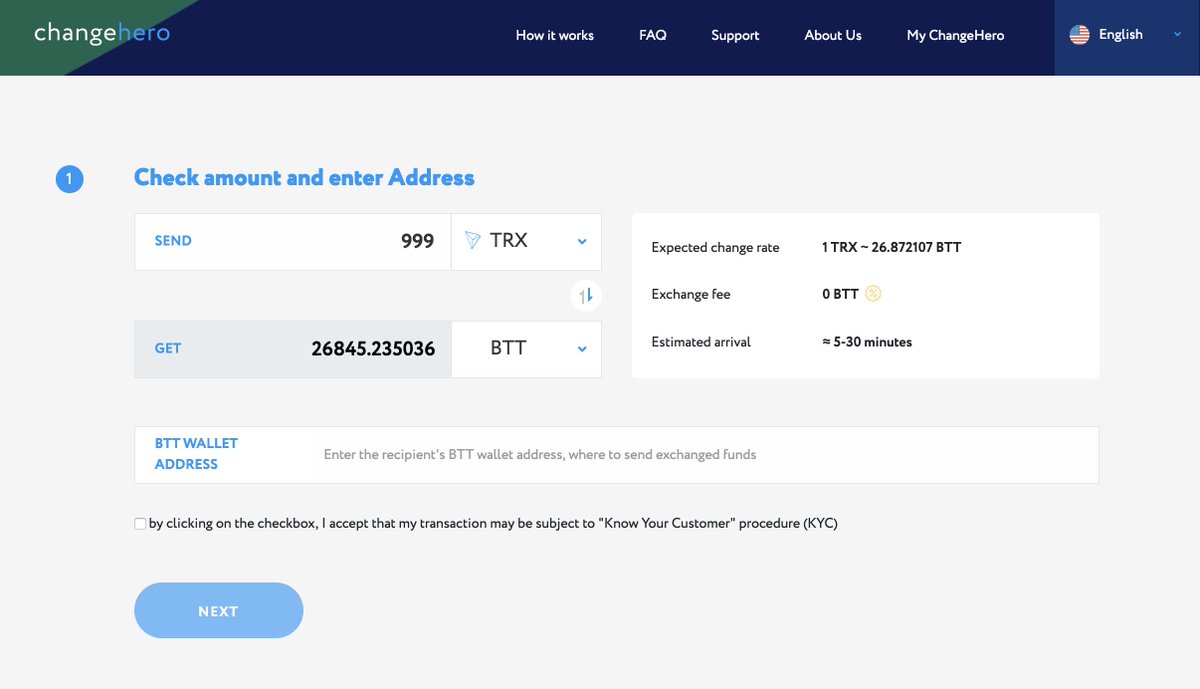The width and height of the screenshot is (1200, 689).
Task: Click the swap currencies arrows icon
Action: [x=586, y=295]
